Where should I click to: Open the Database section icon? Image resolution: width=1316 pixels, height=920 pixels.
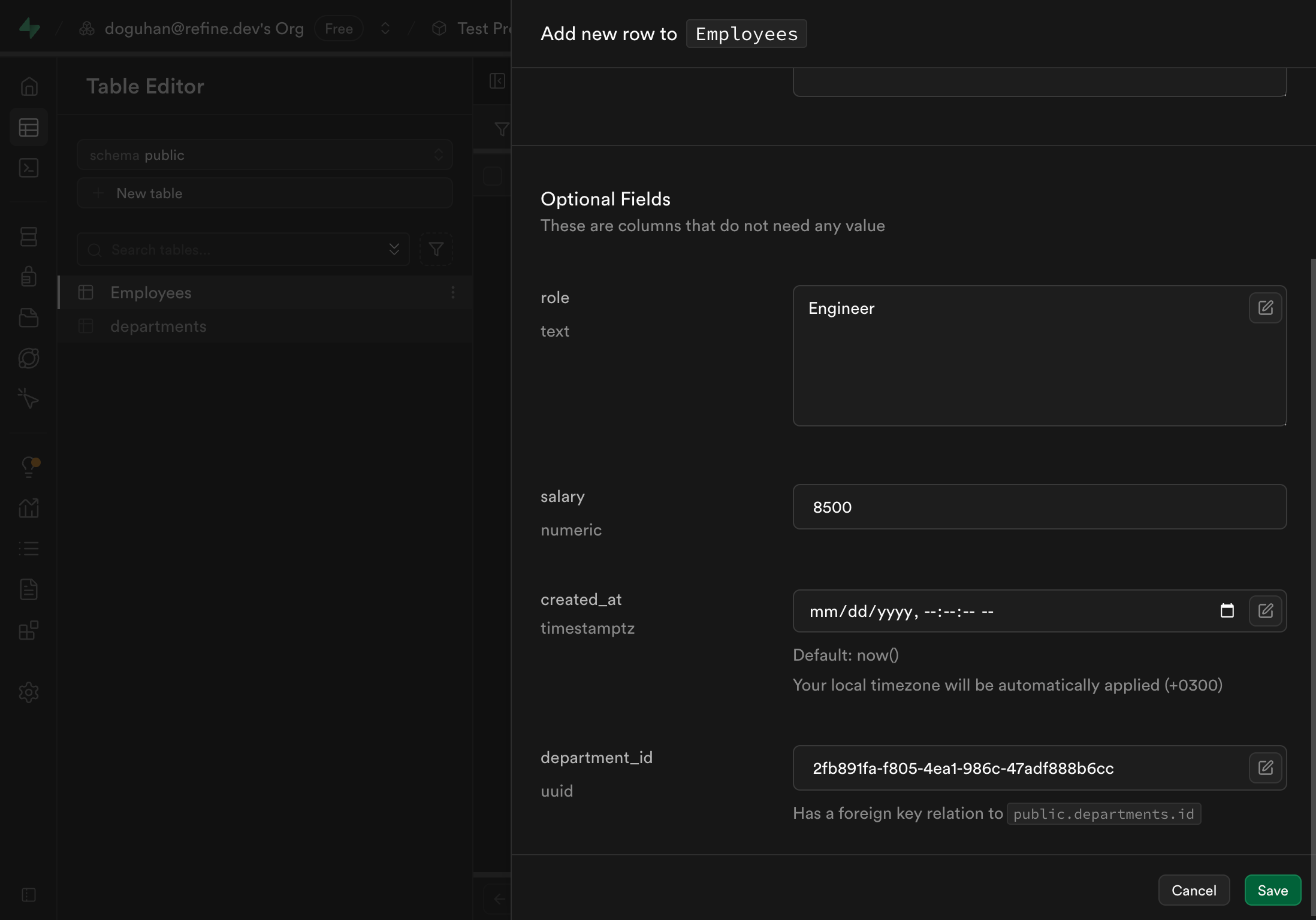click(29, 236)
